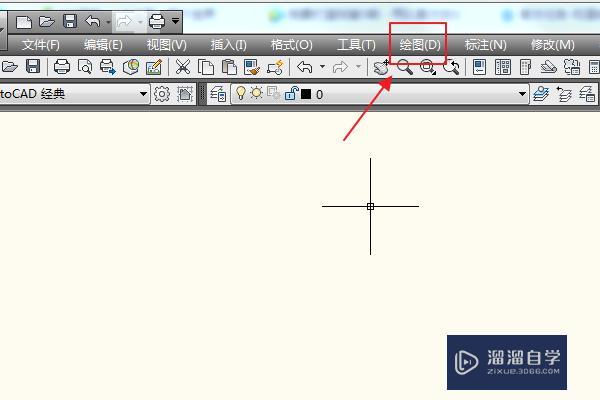600x400 pixels.
Task: Open the Markup Set Manager icon
Action: coord(572,67)
